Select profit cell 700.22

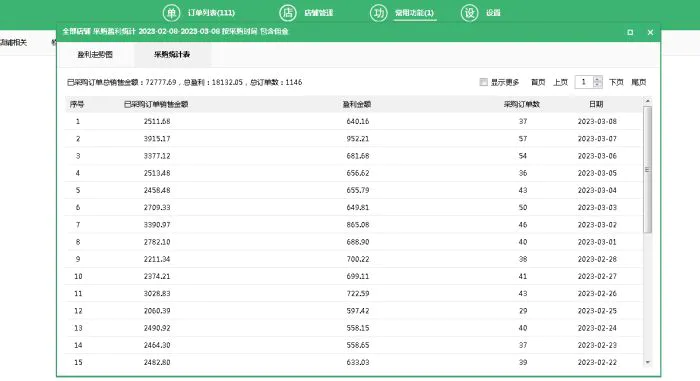(358, 259)
